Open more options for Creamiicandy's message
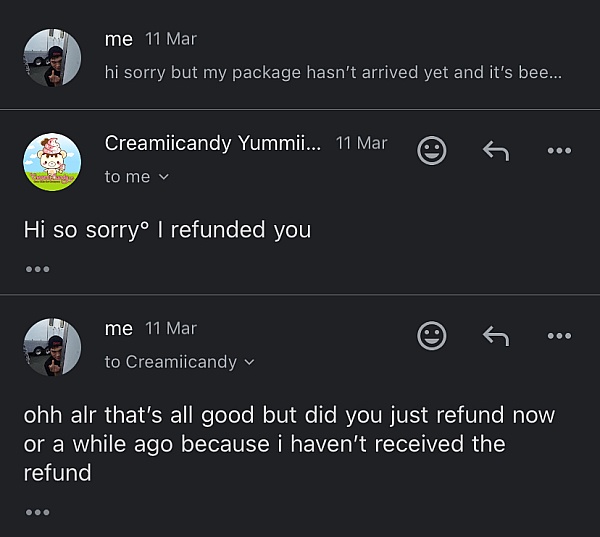Viewport: 600px width, 537px height. coord(559,150)
